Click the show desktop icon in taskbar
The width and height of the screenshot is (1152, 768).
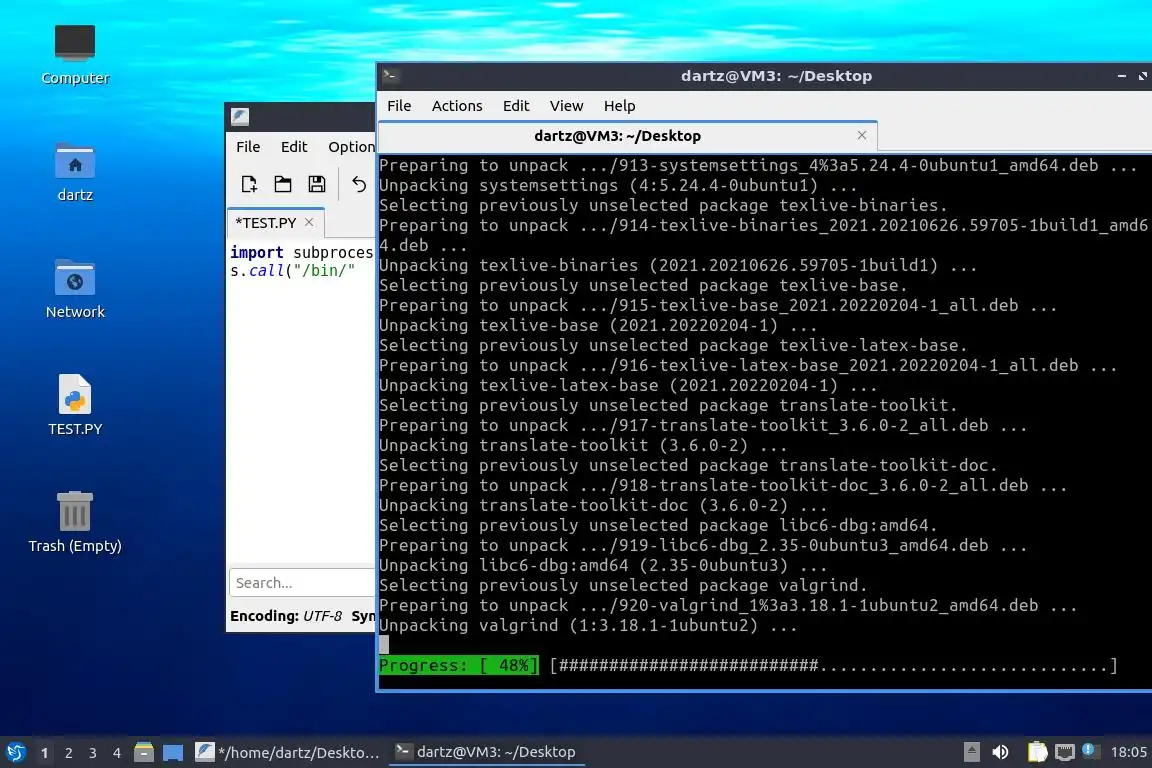(x=173, y=752)
